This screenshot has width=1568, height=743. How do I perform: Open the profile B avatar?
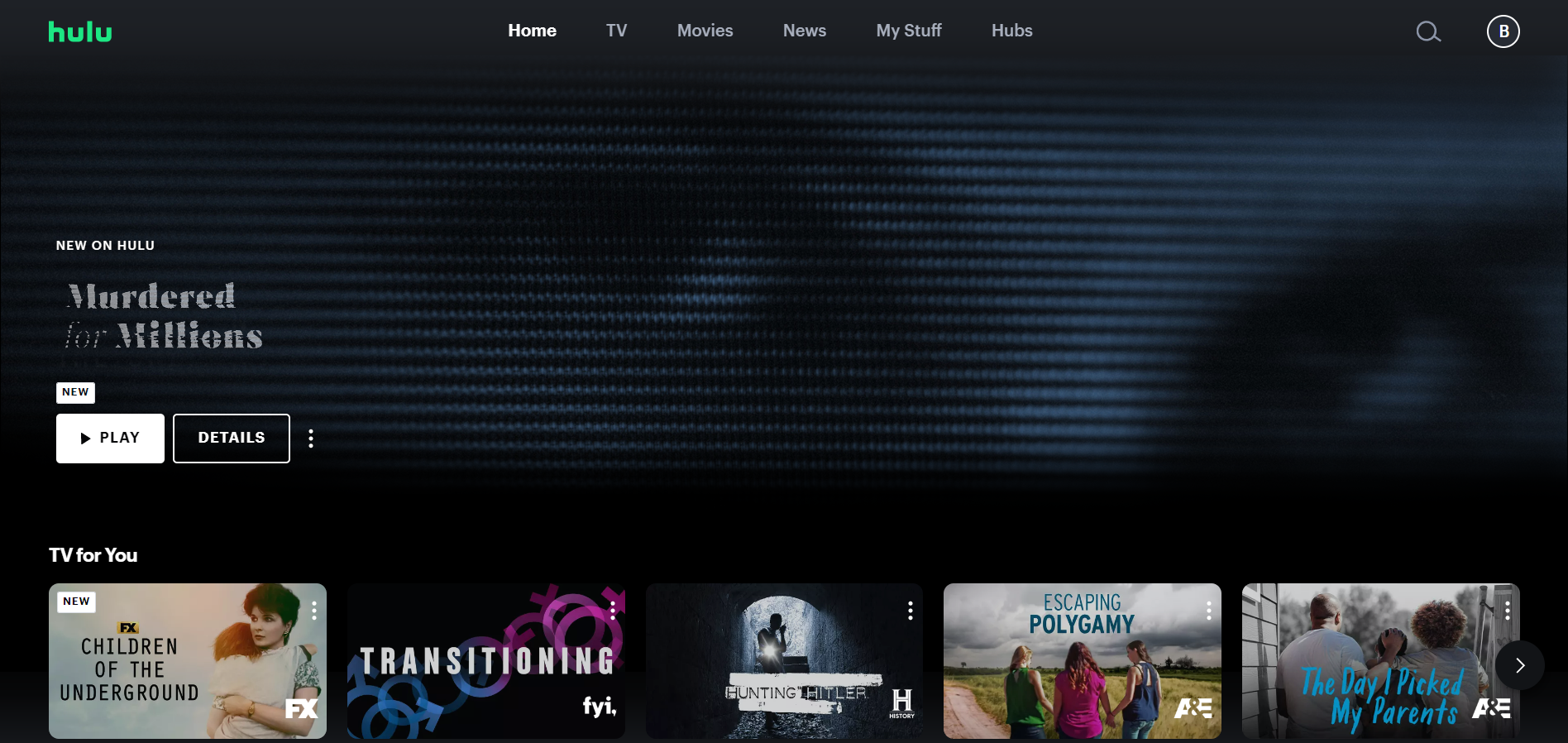(x=1503, y=31)
